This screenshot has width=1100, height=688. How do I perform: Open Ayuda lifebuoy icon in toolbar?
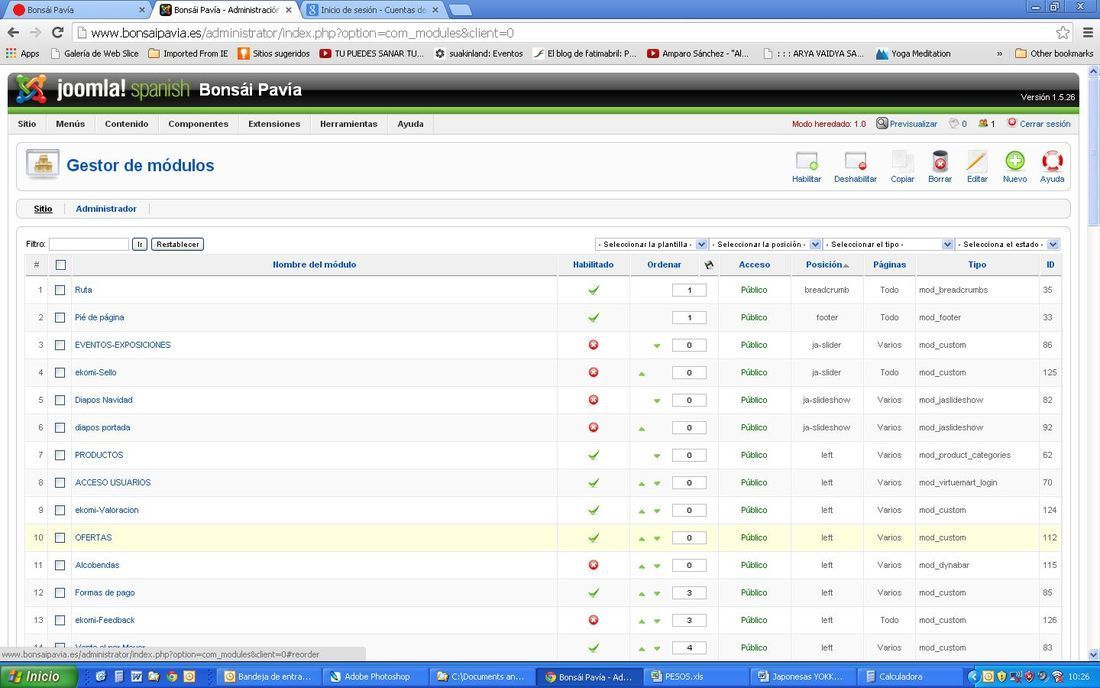pos(1052,161)
